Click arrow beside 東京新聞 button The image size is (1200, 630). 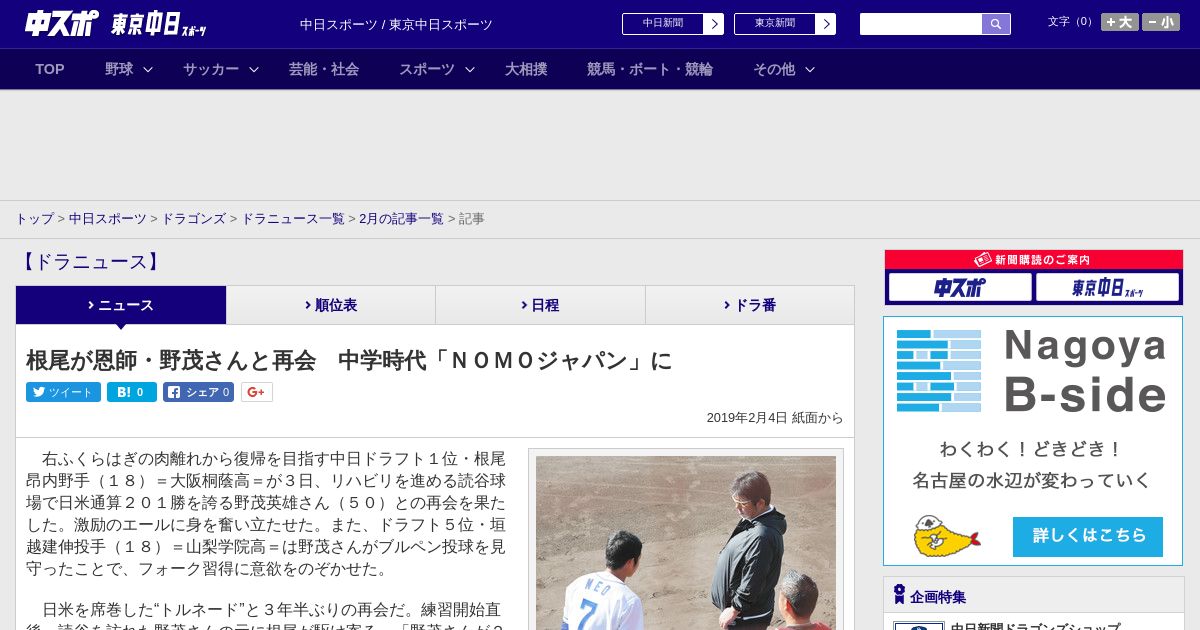click(826, 24)
